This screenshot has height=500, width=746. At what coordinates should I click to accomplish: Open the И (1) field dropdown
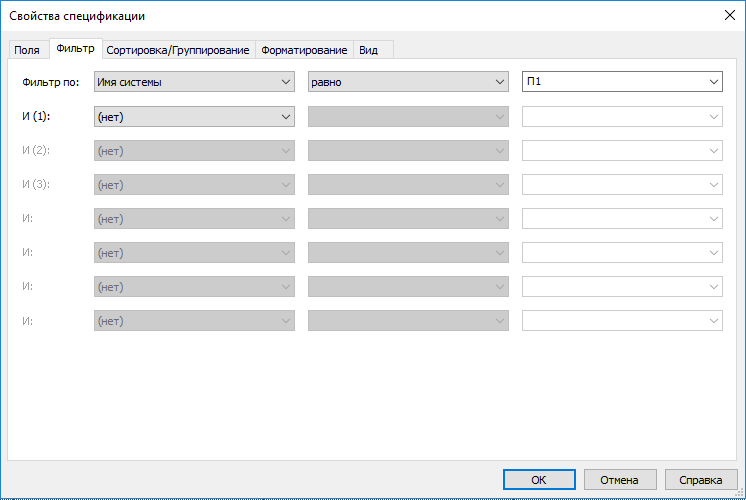click(194, 117)
